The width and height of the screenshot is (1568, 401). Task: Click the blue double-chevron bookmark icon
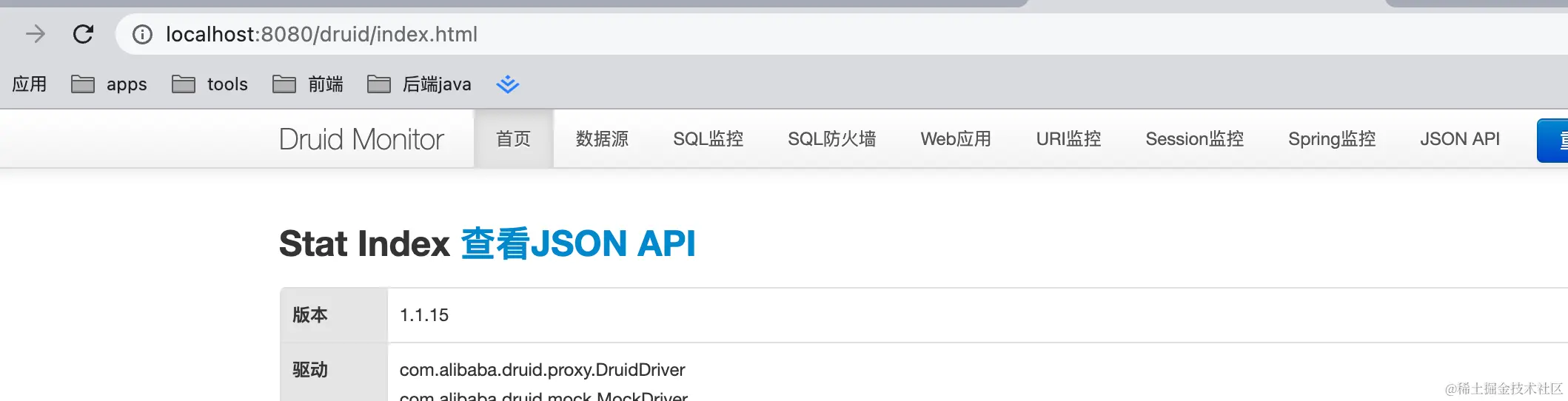click(x=507, y=84)
